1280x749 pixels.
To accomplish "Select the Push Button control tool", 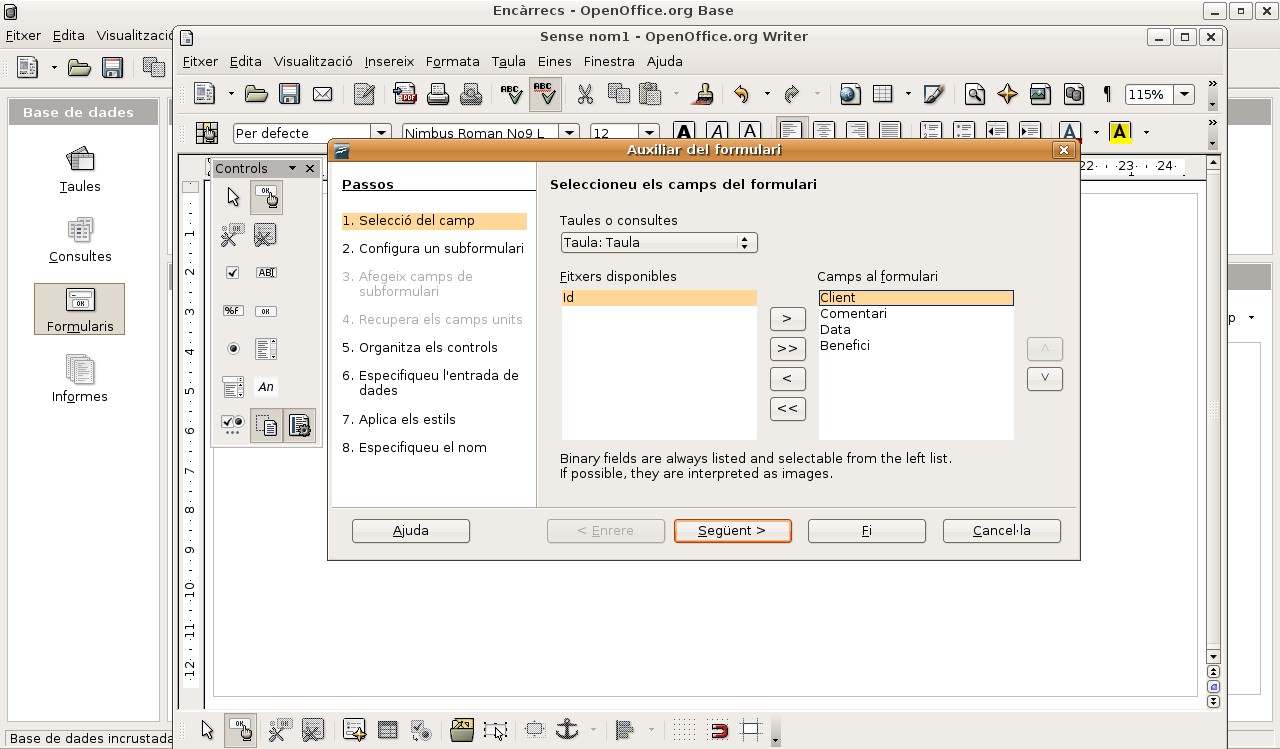I will click(x=267, y=197).
